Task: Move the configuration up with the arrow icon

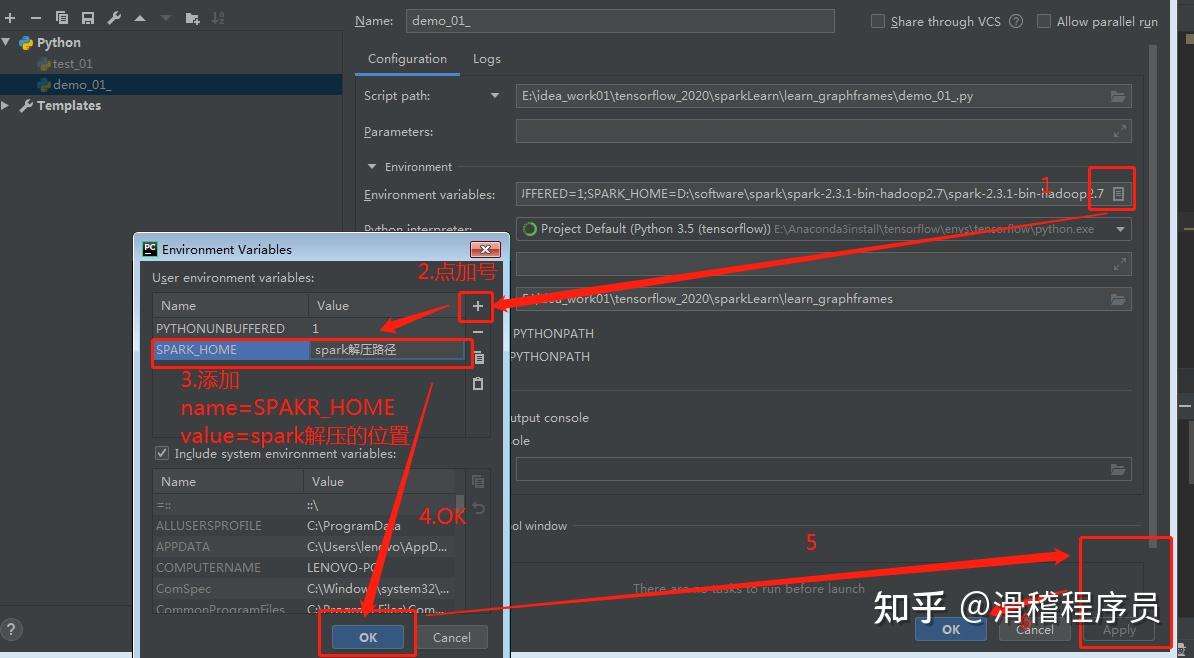Action: [x=140, y=17]
